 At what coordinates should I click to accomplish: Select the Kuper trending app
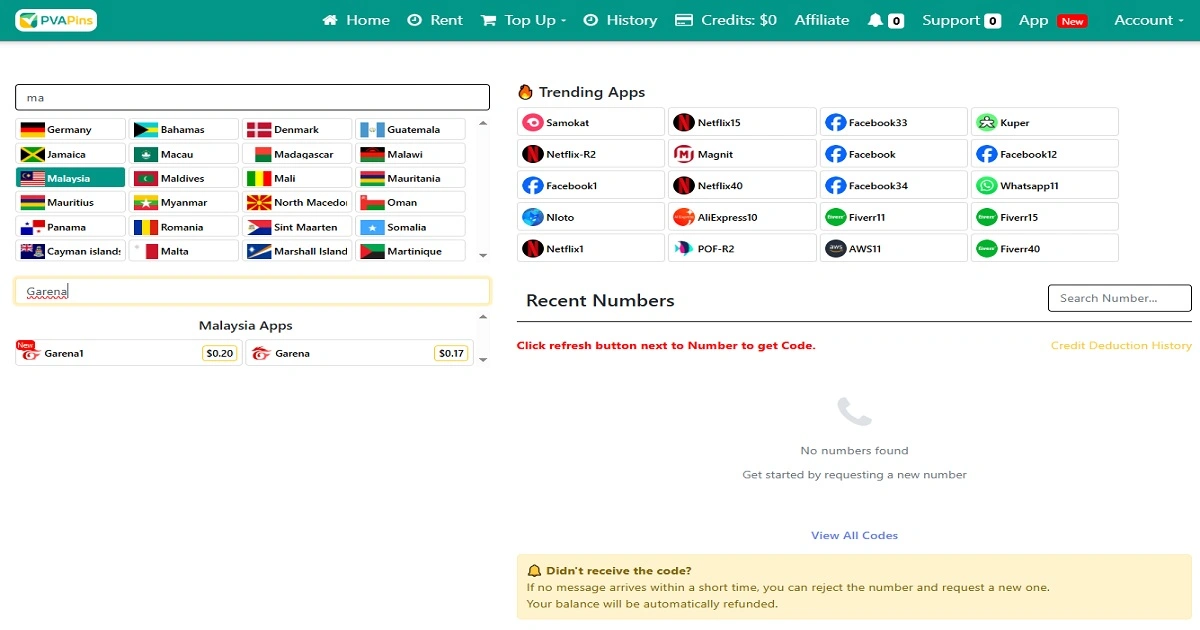[x=1045, y=122]
